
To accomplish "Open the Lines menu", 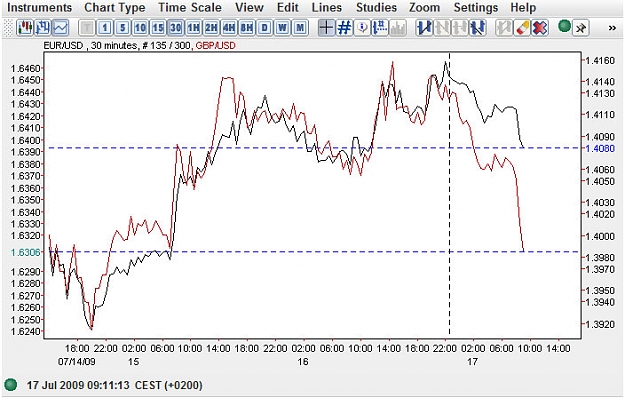I will (x=327, y=8).
